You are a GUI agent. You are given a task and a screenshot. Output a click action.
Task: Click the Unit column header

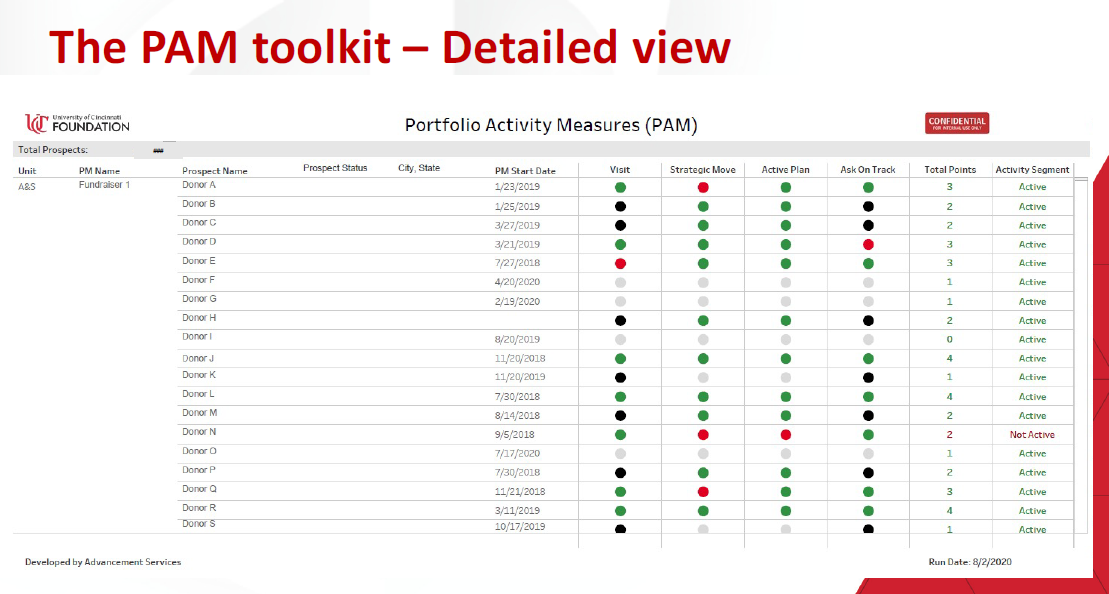coord(27,171)
